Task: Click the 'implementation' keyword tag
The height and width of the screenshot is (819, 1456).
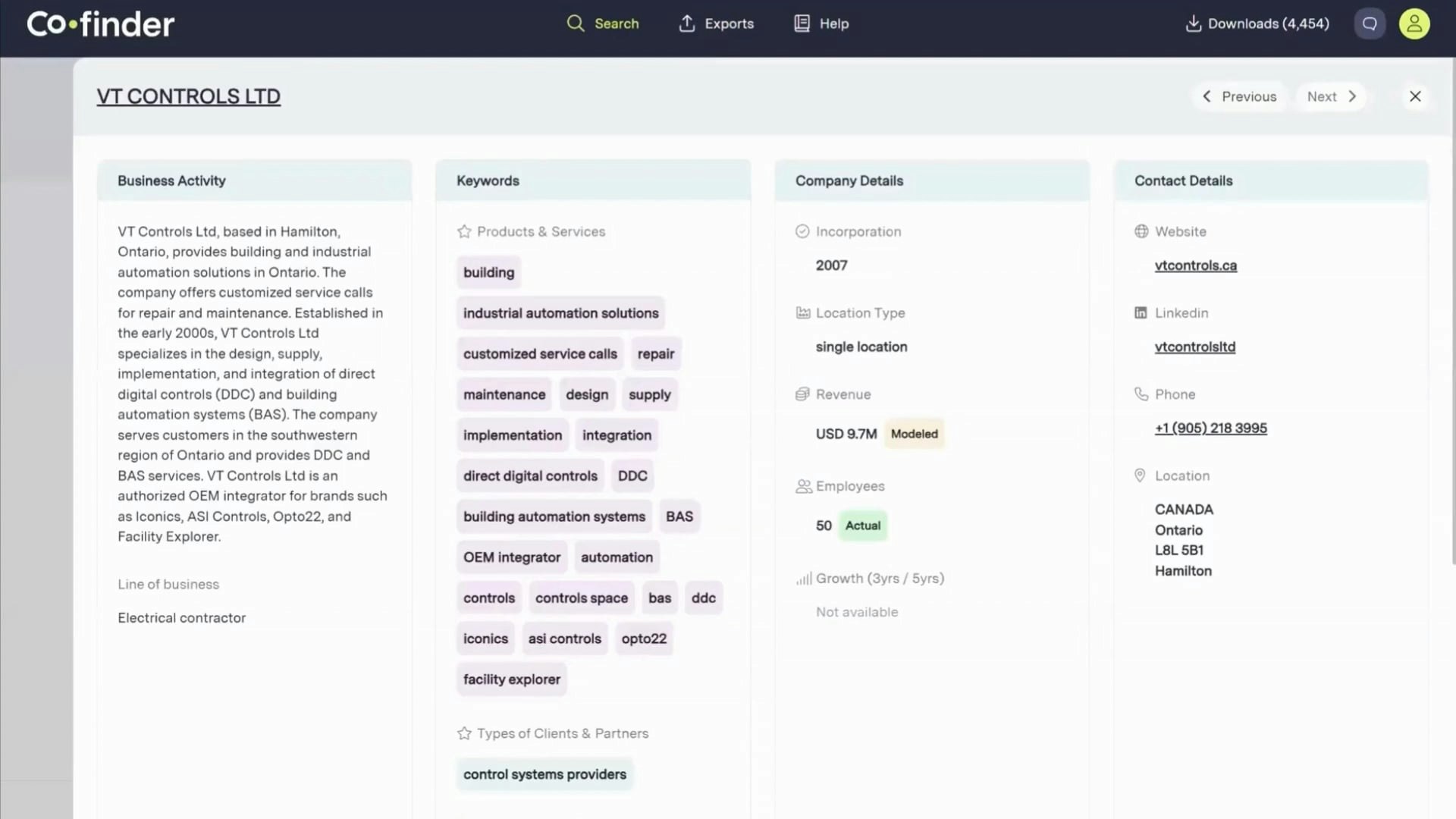Action: click(513, 435)
